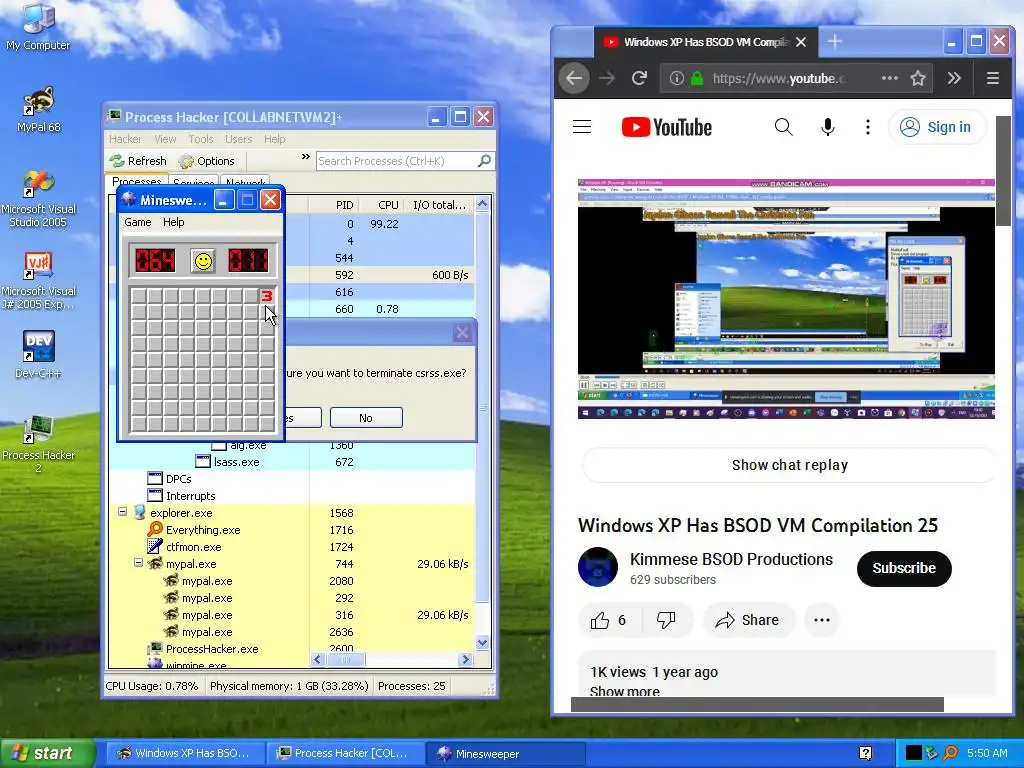
Task: Go to the YouTube home logo
Action: click(x=667, y=127)
